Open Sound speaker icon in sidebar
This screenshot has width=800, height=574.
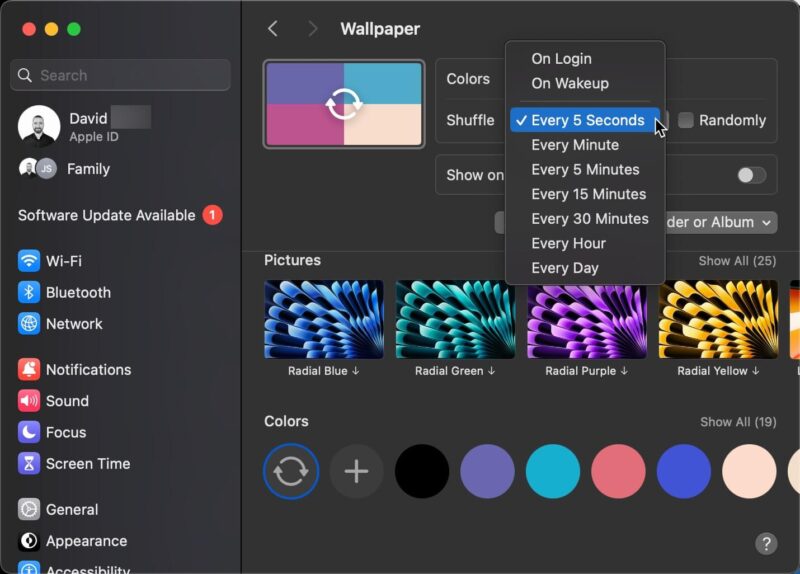29,401
